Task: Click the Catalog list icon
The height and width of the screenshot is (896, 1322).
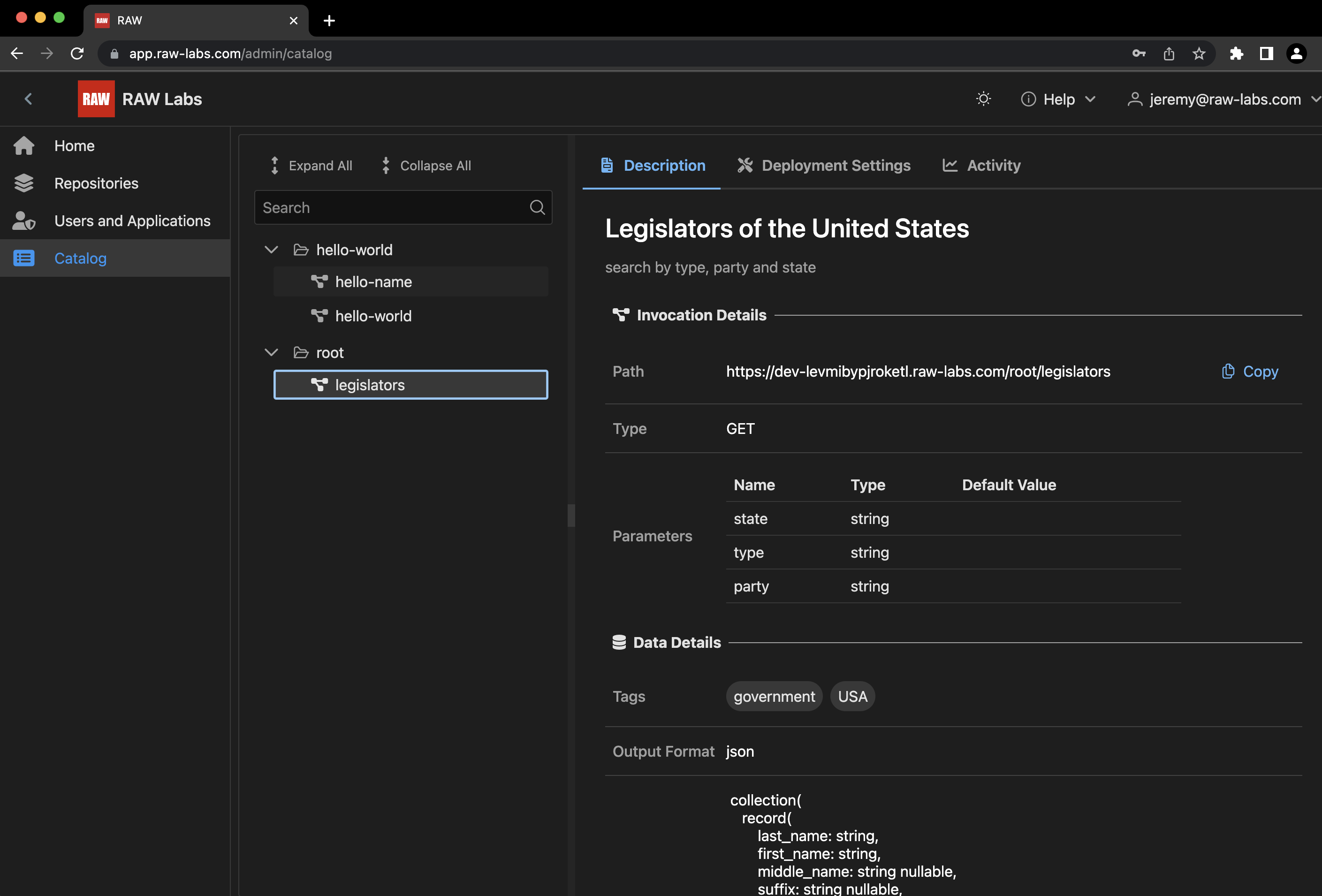Action: pyautogui.click(x=24, y=258)
